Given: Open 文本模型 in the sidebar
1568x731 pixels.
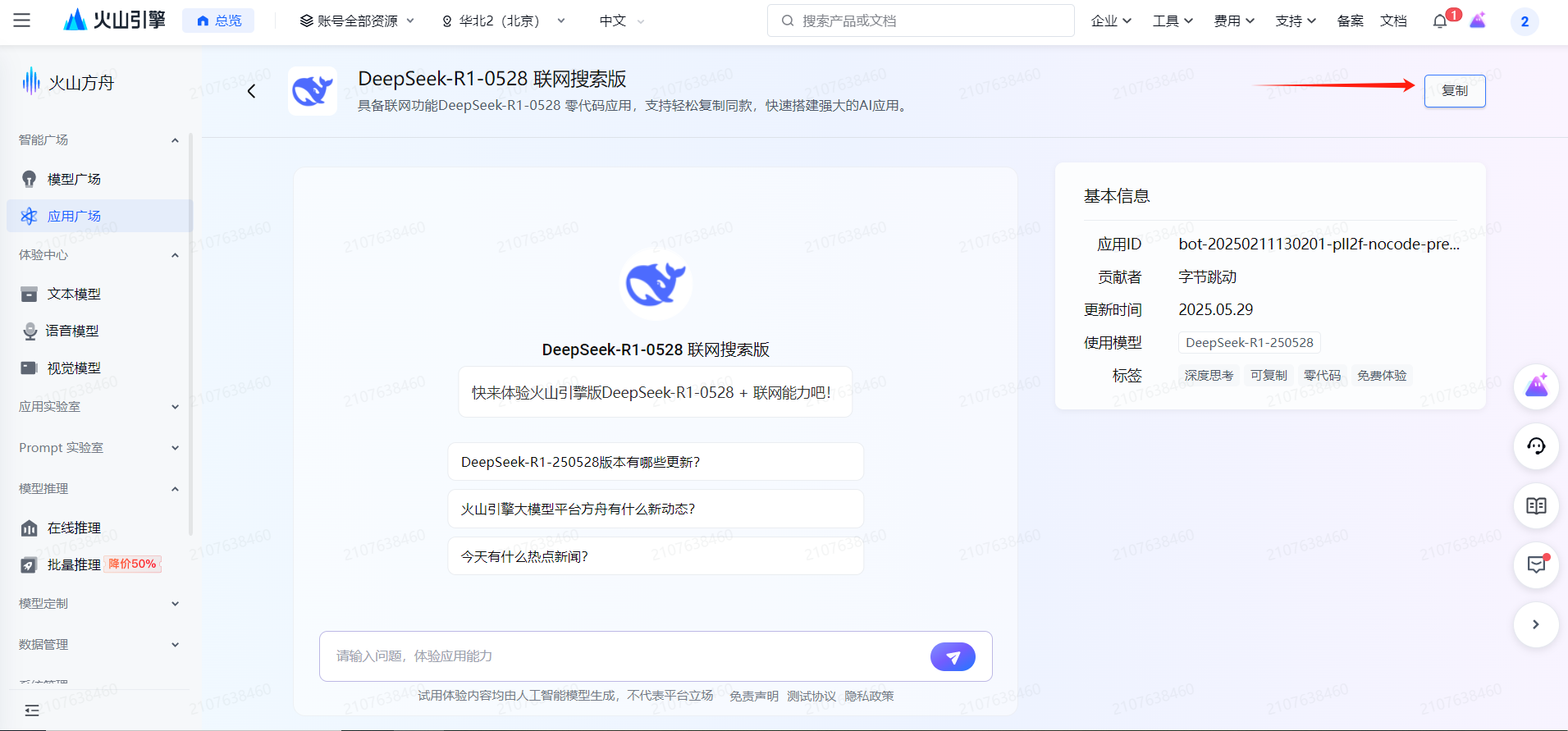Looking at the screenshot, I should [x=98, y=294].
